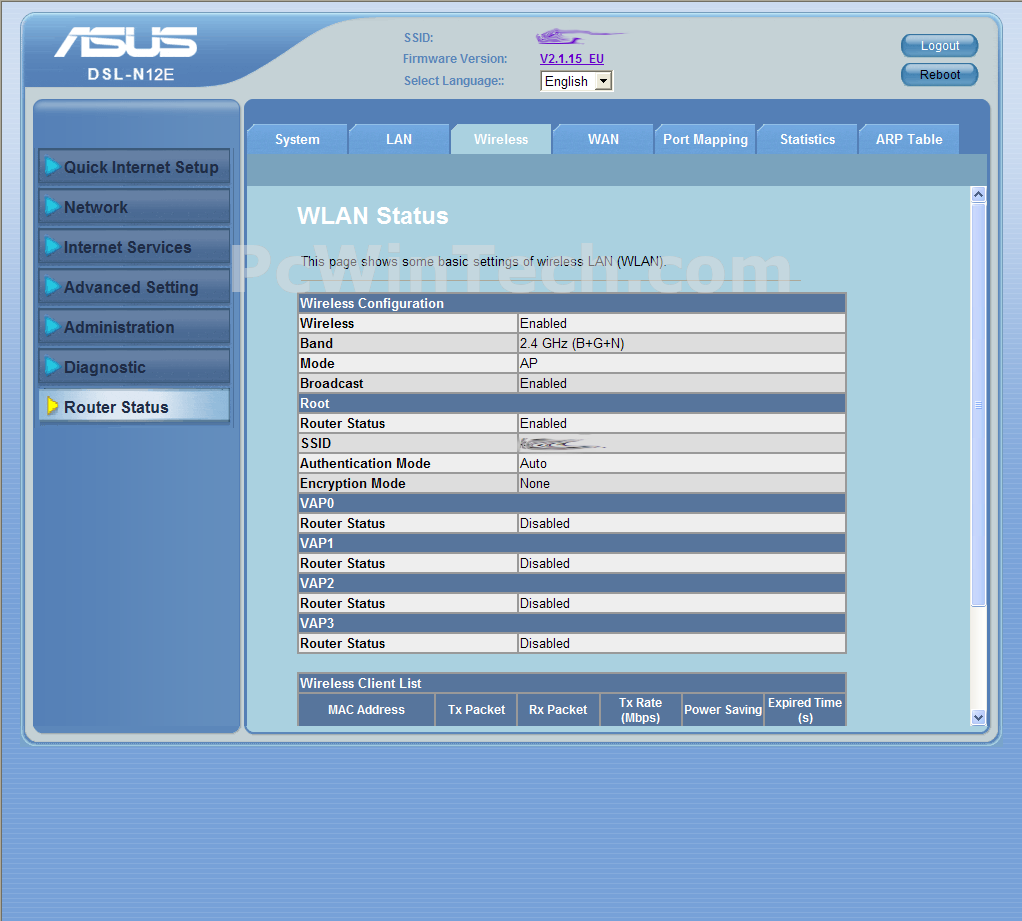Switch to the WAN tab

pos(604,139)
